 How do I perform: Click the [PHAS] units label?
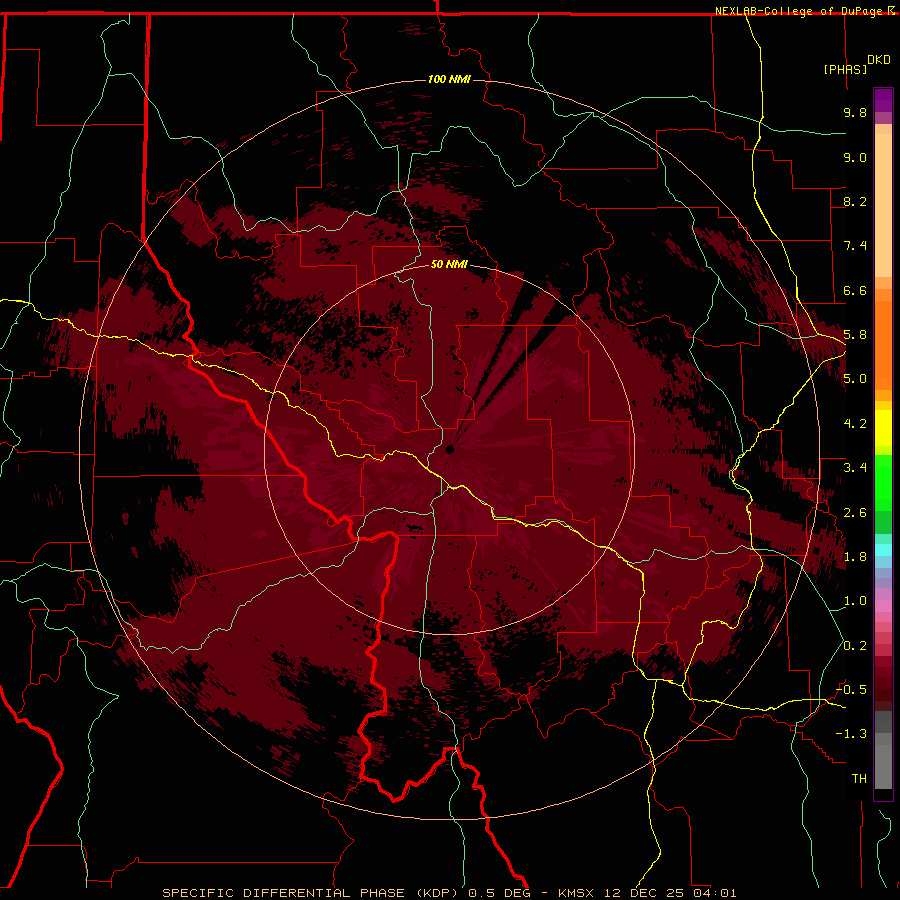(x=845, y=69)
